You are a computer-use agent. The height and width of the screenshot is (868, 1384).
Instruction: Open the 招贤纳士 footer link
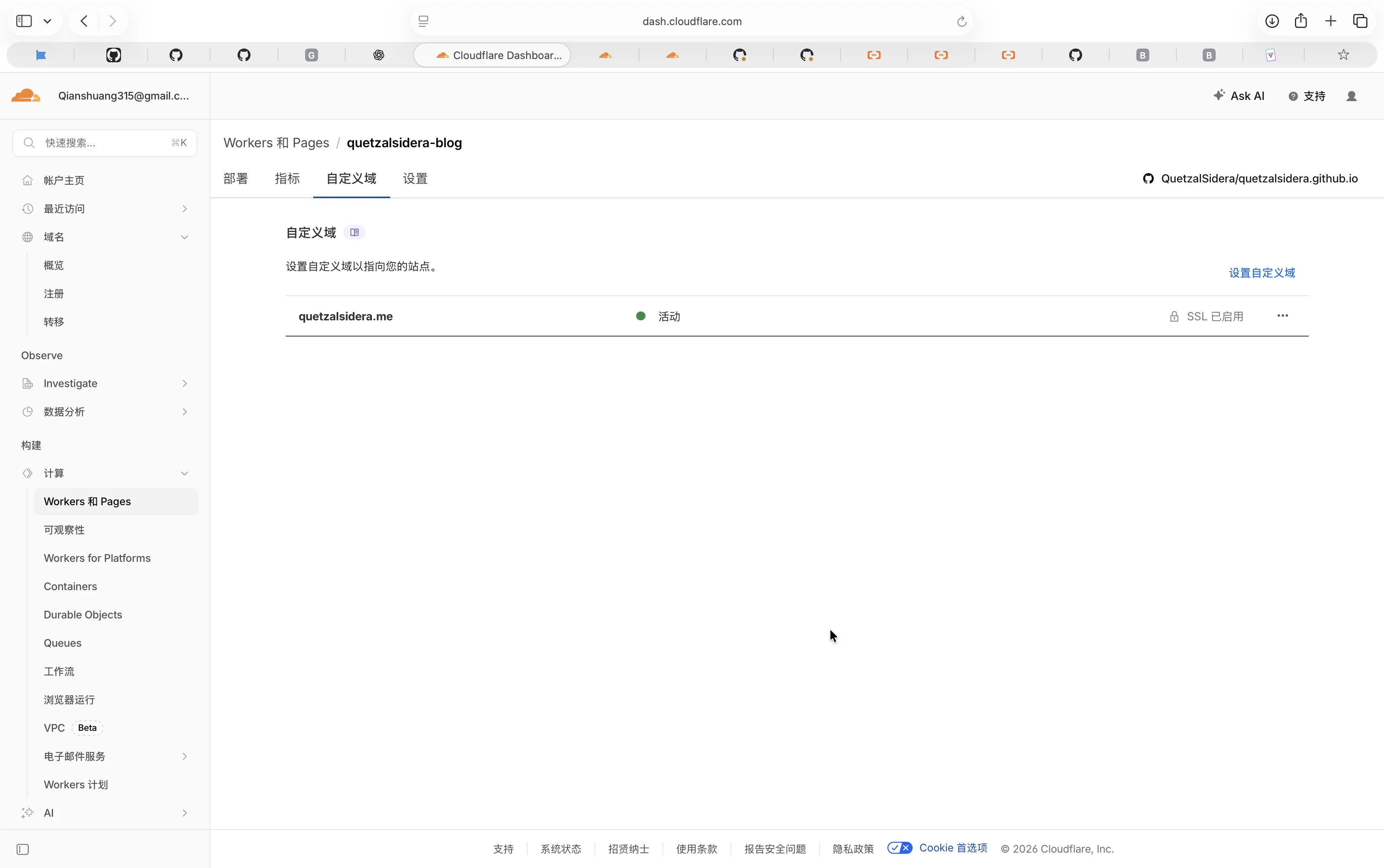click(628, 849)
